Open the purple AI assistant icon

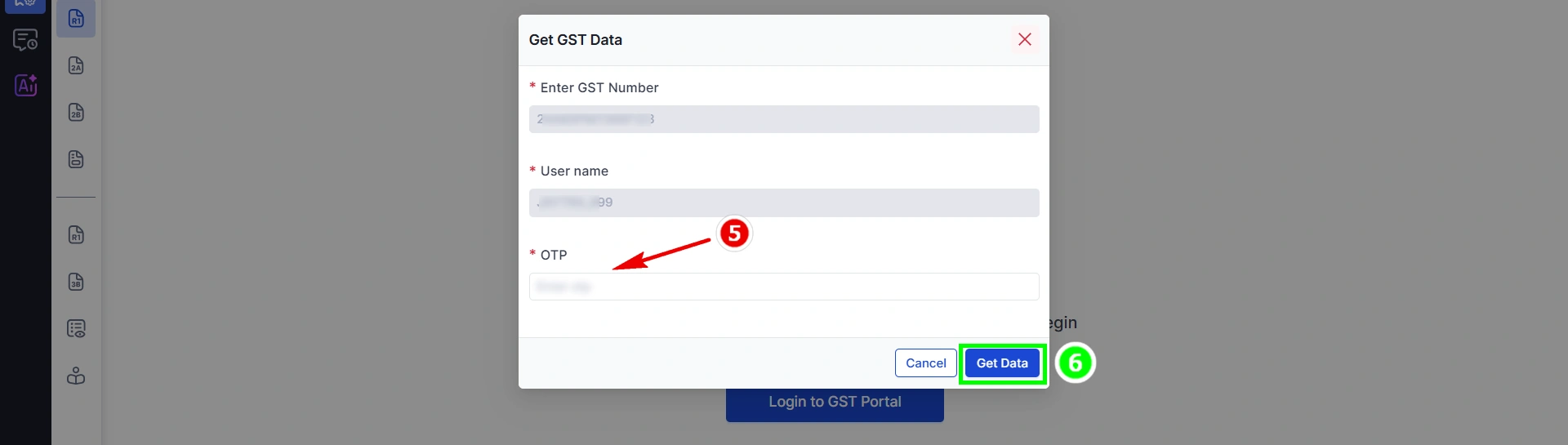pyautogui.click(x=26, y=85)
